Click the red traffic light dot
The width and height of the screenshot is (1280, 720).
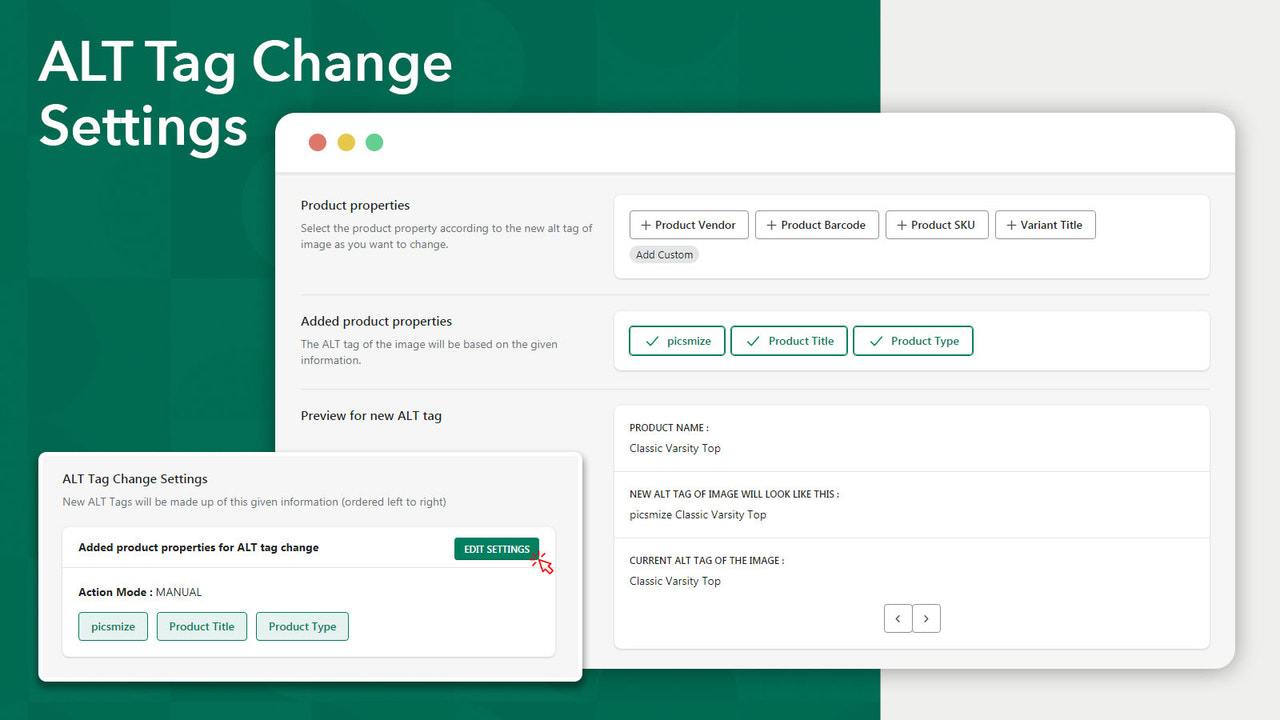click(317, 142)
